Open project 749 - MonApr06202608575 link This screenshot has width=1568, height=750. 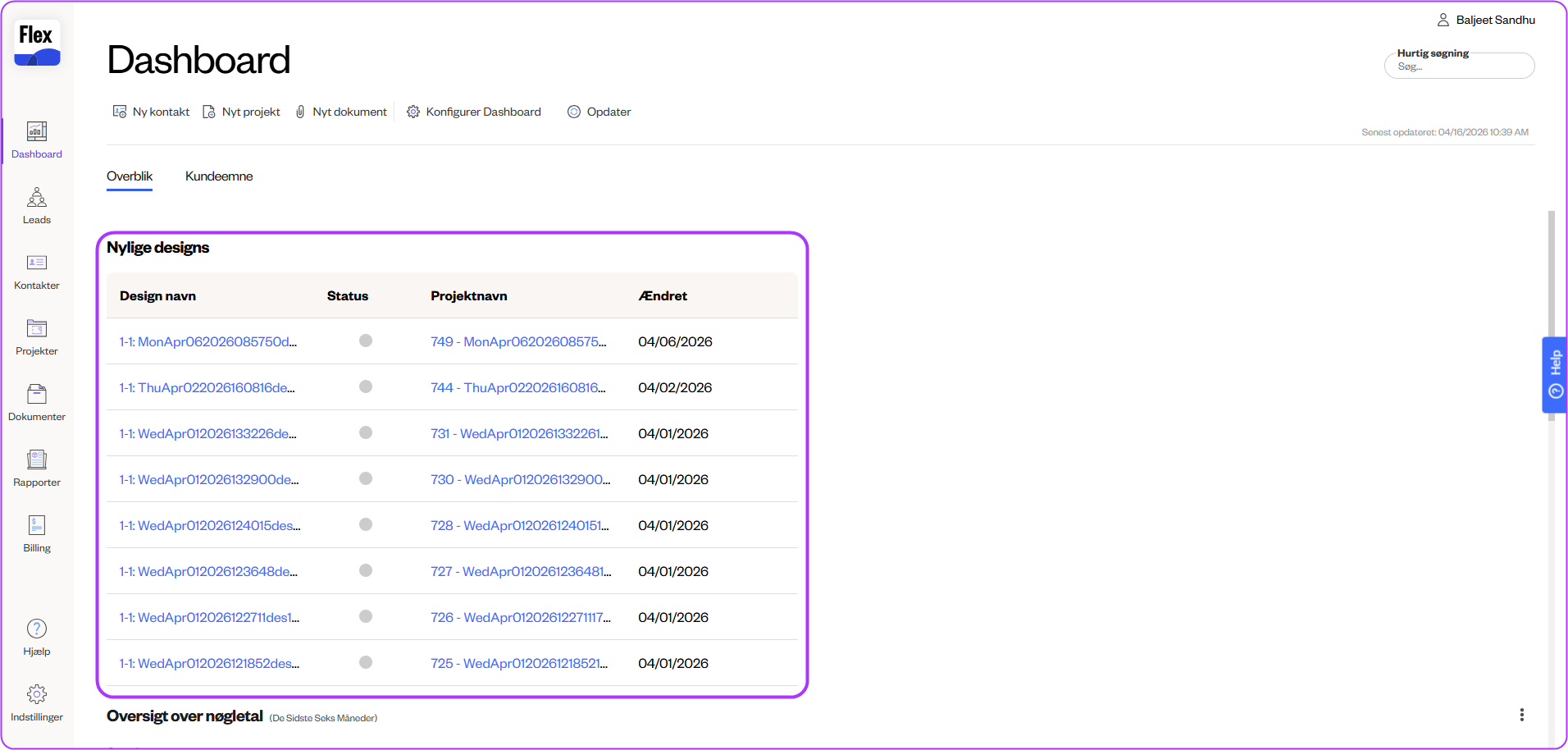coord(518,341)
